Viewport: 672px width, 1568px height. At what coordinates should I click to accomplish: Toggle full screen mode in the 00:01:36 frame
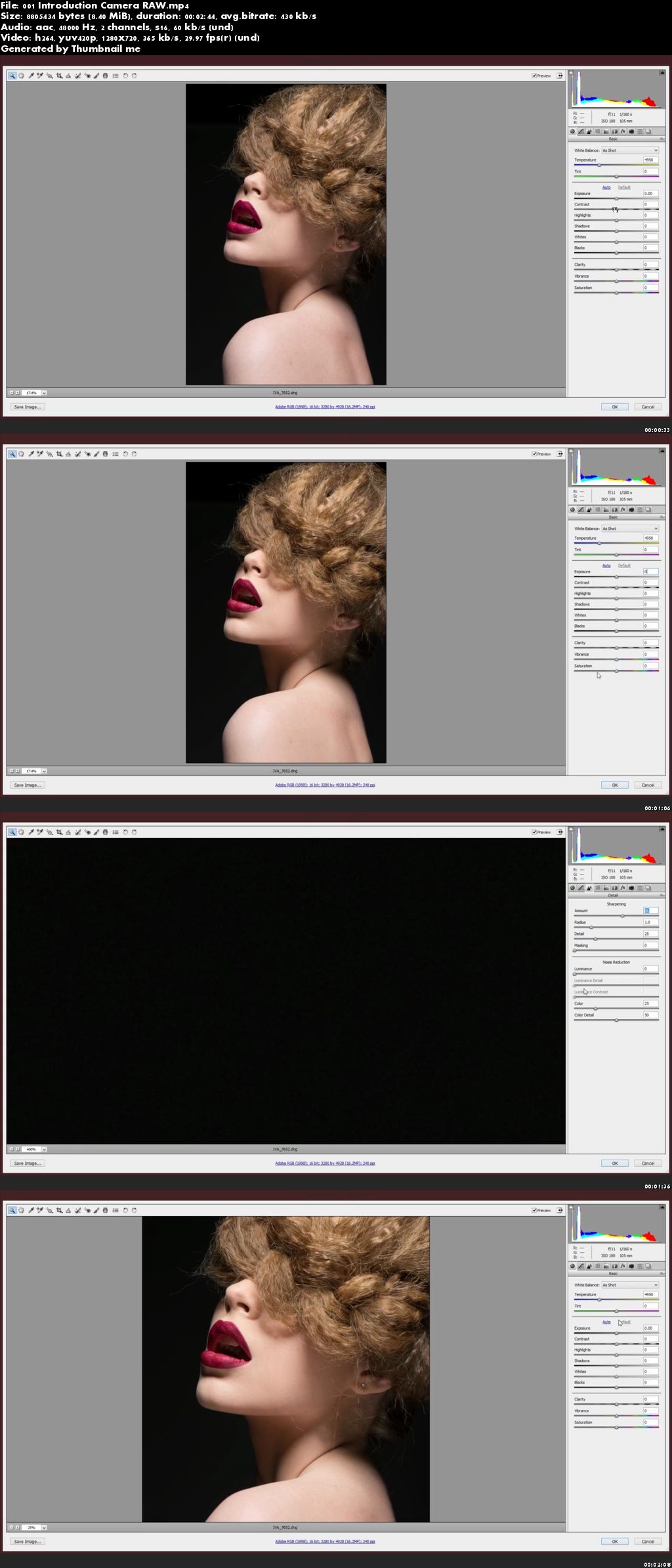click(x=560, y=832)
